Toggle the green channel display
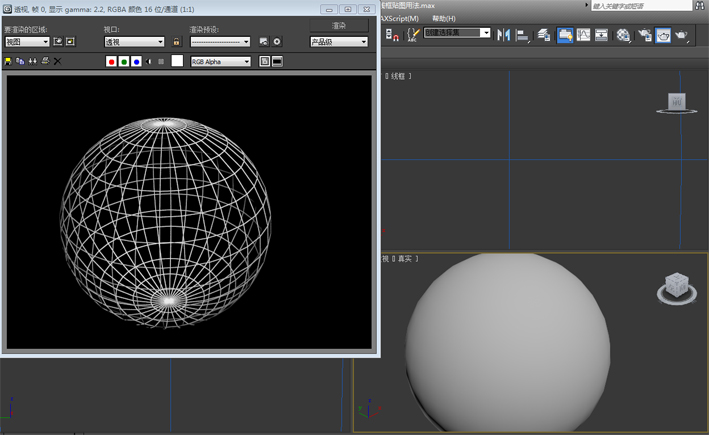Image resolution: width=709 pixels, height=435 pixels. tap(124, 62)
